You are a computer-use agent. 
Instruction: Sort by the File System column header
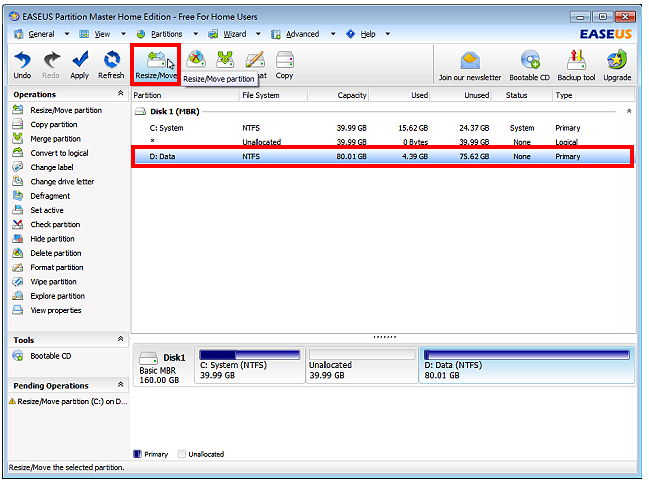click(274, 95)
